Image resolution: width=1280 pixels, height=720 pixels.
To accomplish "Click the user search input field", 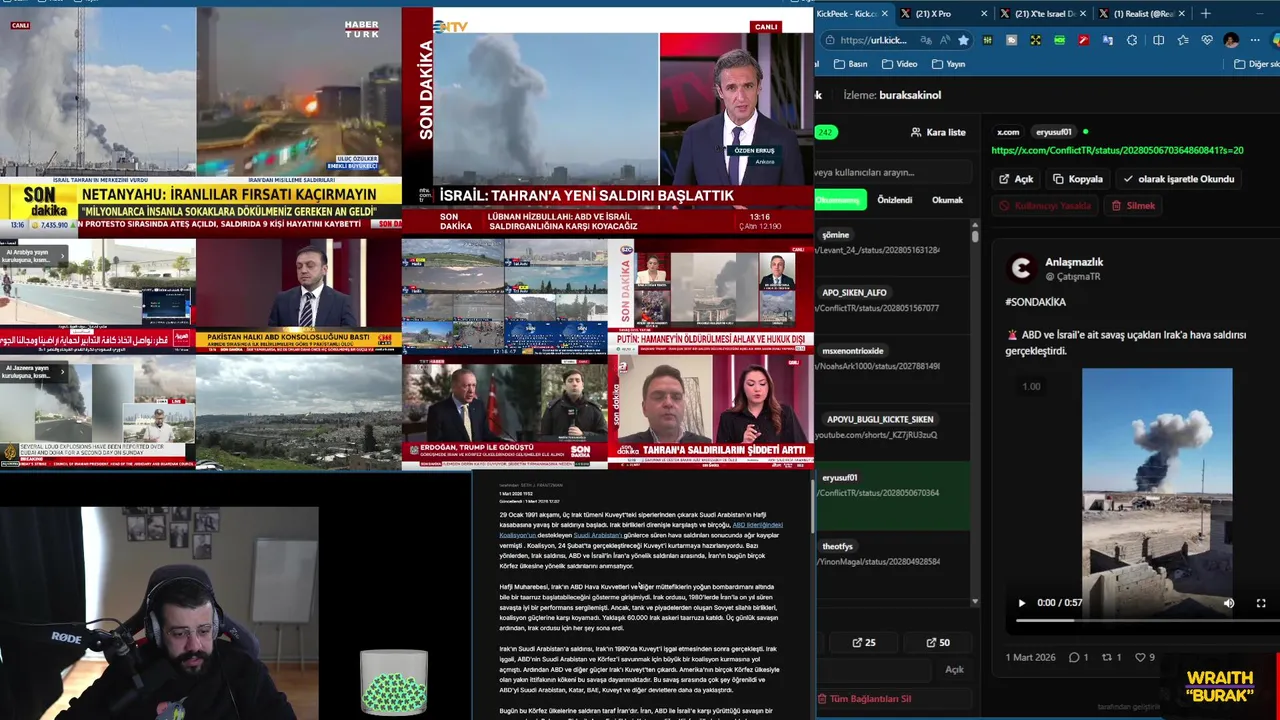I will click(x=892, y=172).
